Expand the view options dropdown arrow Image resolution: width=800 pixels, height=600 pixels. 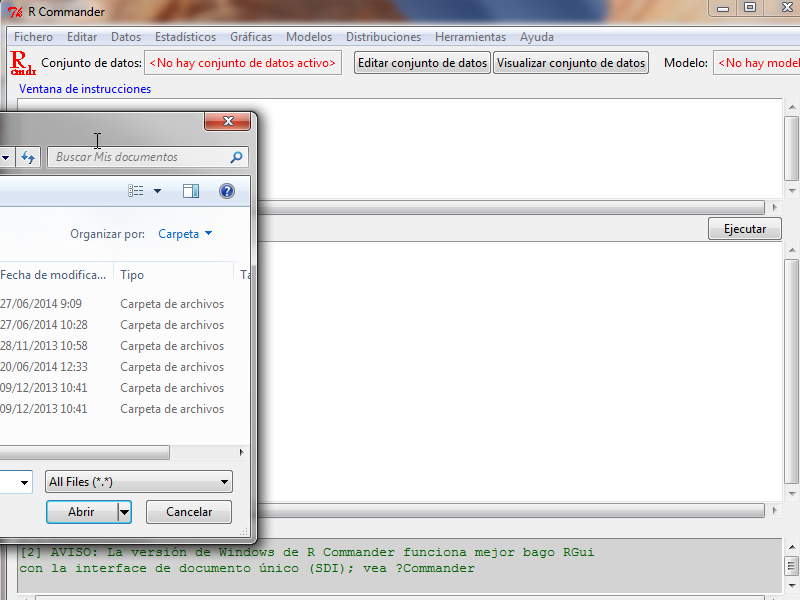click(x=157, y=191)
